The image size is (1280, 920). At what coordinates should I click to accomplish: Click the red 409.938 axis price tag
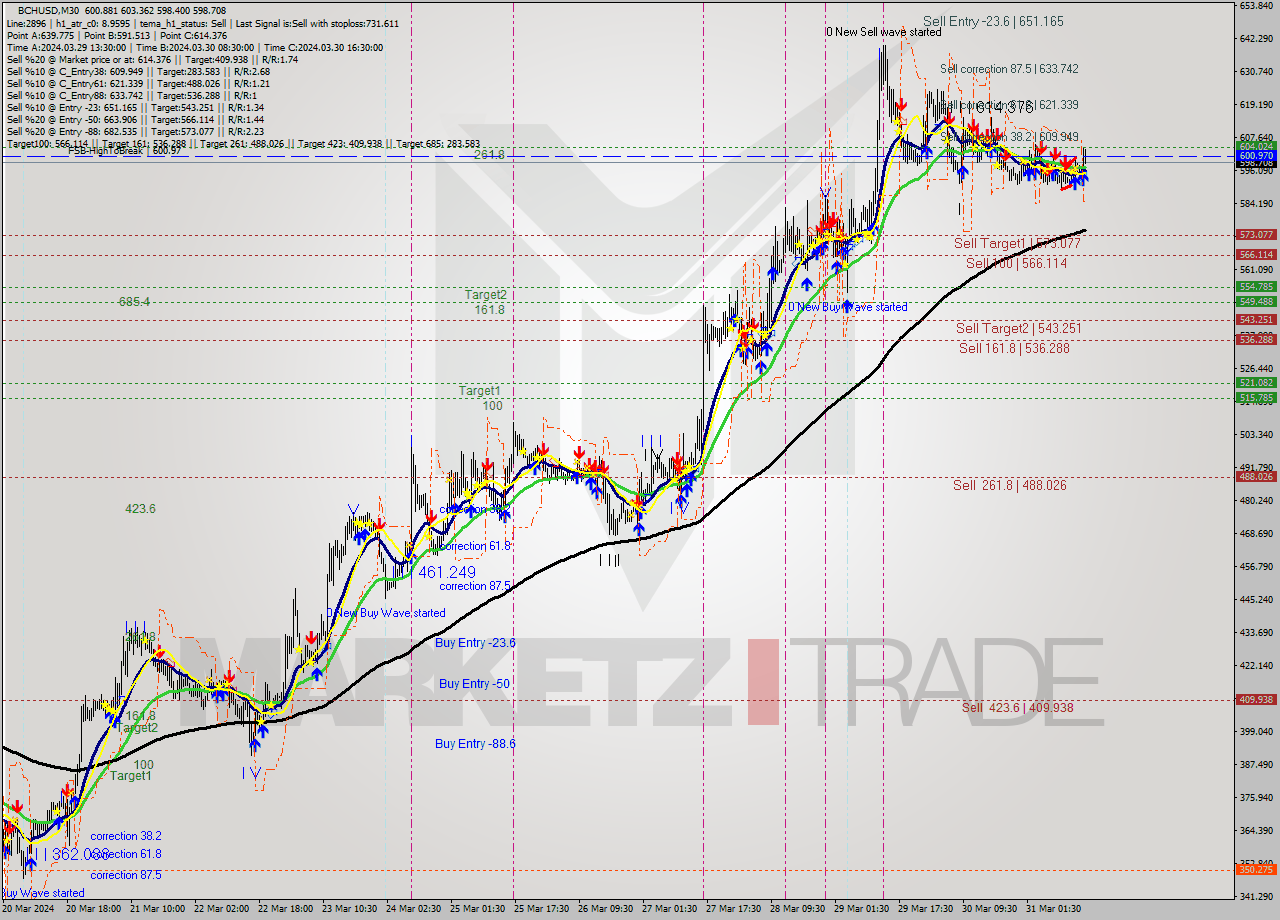(x=1256, y=700)
